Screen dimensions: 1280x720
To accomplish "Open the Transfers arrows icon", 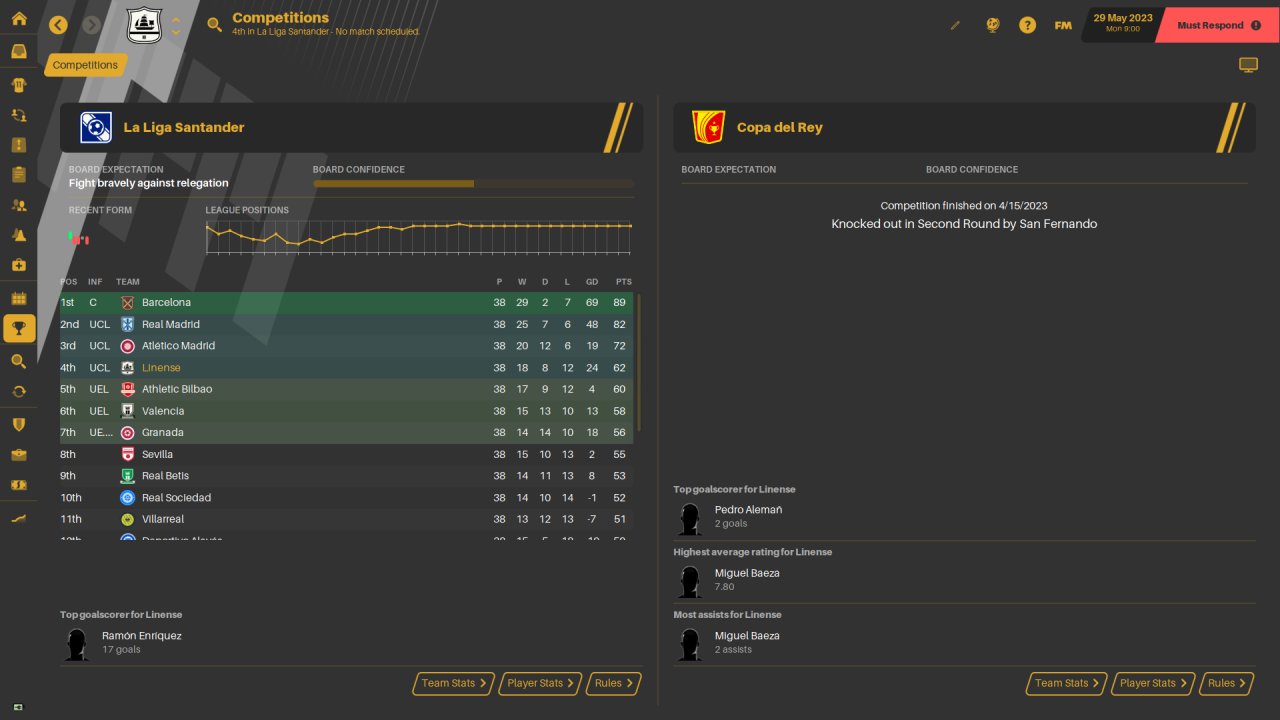I will click(18, 391).
